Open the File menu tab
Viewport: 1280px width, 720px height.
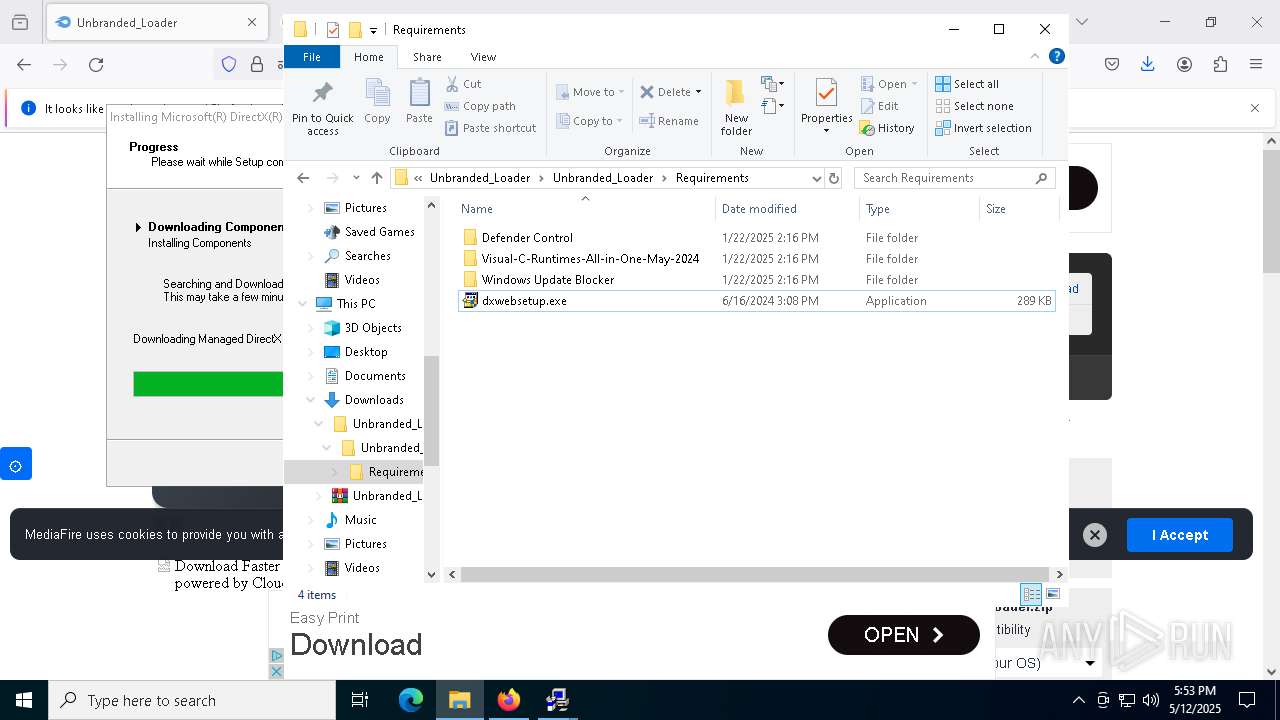tap(312, 57)
